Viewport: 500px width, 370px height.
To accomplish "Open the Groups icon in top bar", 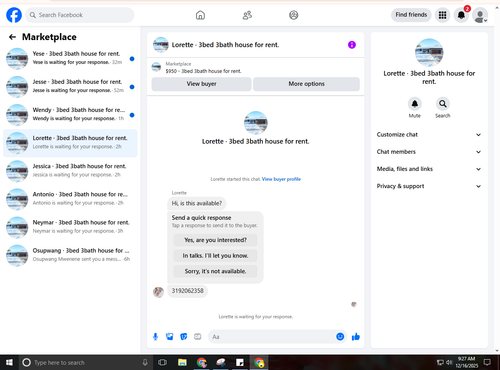I will pos(294,15).
